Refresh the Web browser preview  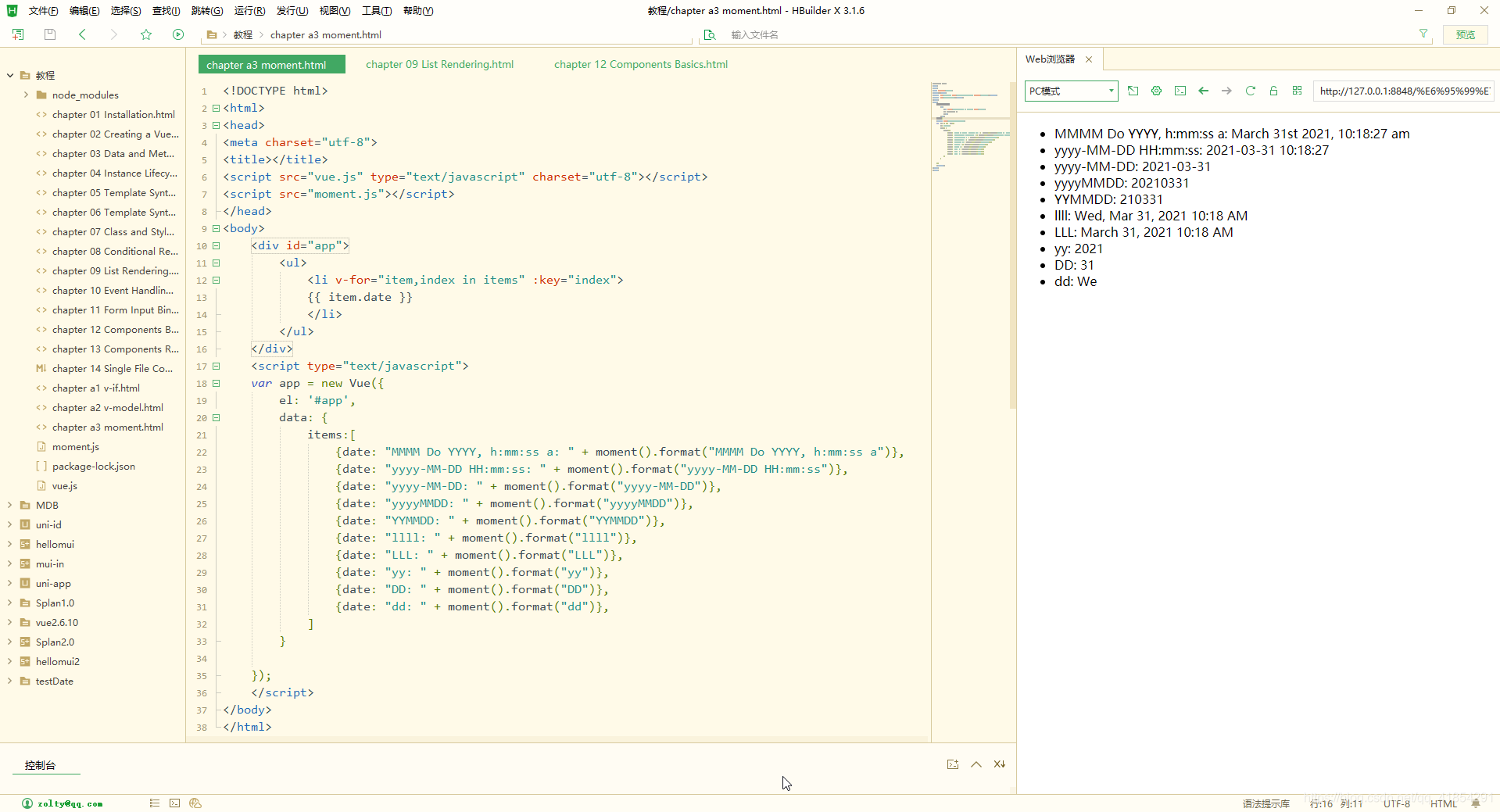(x=1251, y=91)
